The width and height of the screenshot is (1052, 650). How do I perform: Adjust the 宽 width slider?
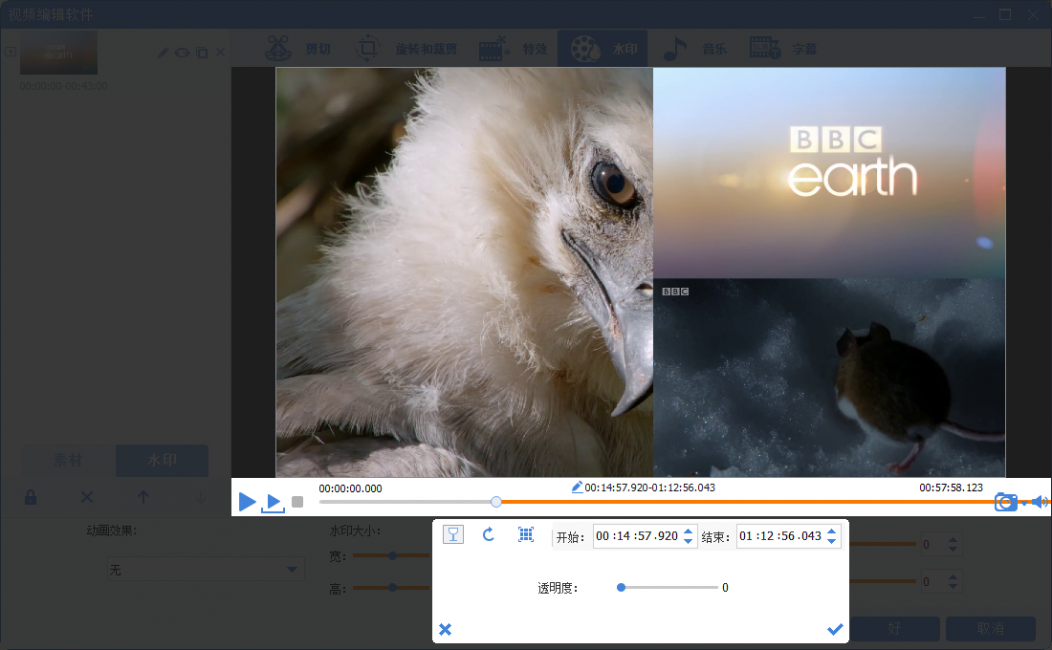coord(392,555)
